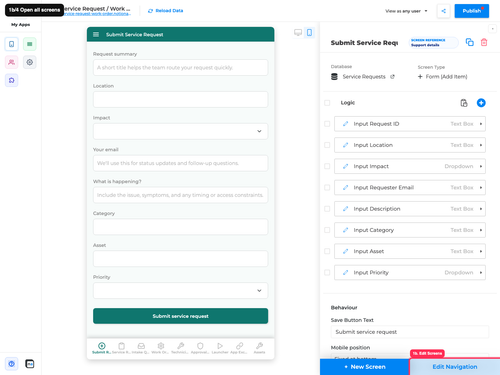Image resolution: width=500 pixels, height=375 pixels.
Task: Open the settings gear icon in sidebar
Action: pyautogui.click(x=30, y=62)
